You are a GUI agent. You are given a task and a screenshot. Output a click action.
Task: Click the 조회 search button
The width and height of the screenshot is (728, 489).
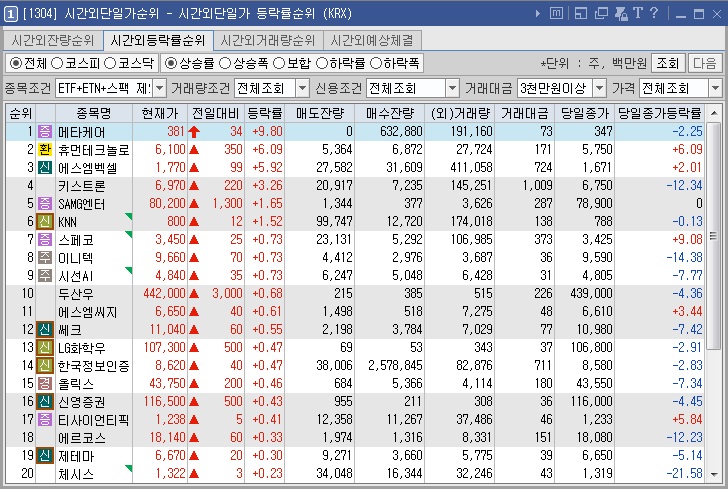[x=668, y=63]
